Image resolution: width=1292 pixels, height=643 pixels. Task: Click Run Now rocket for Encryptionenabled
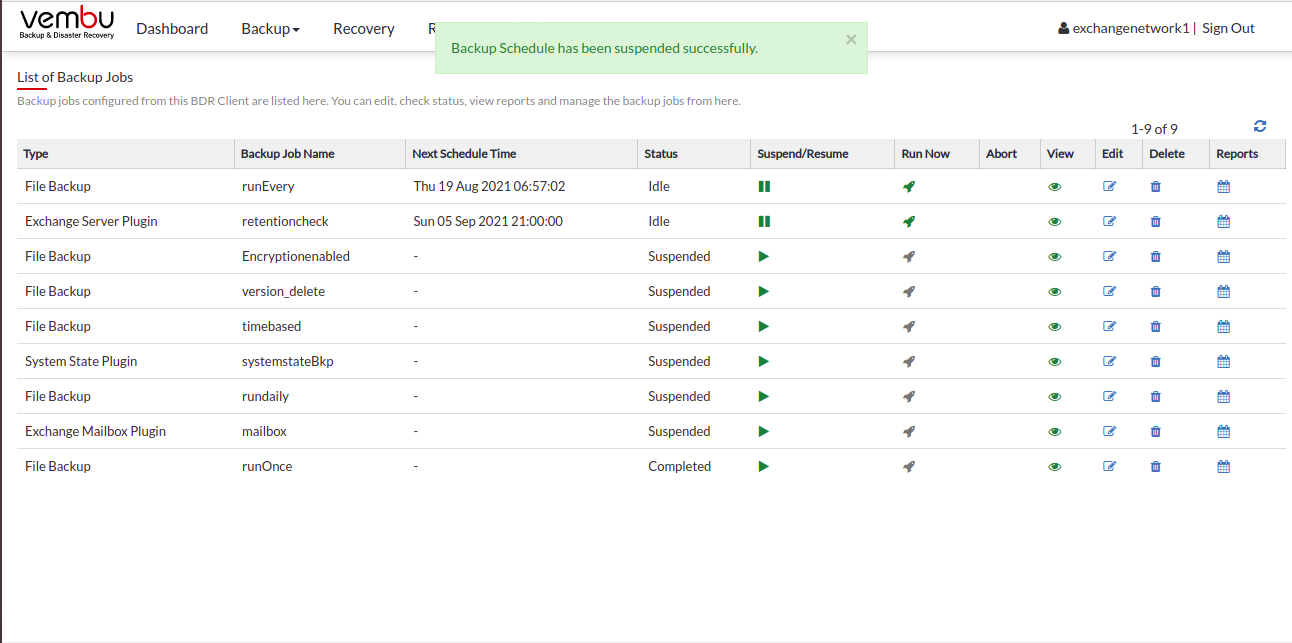pos(909,256)
